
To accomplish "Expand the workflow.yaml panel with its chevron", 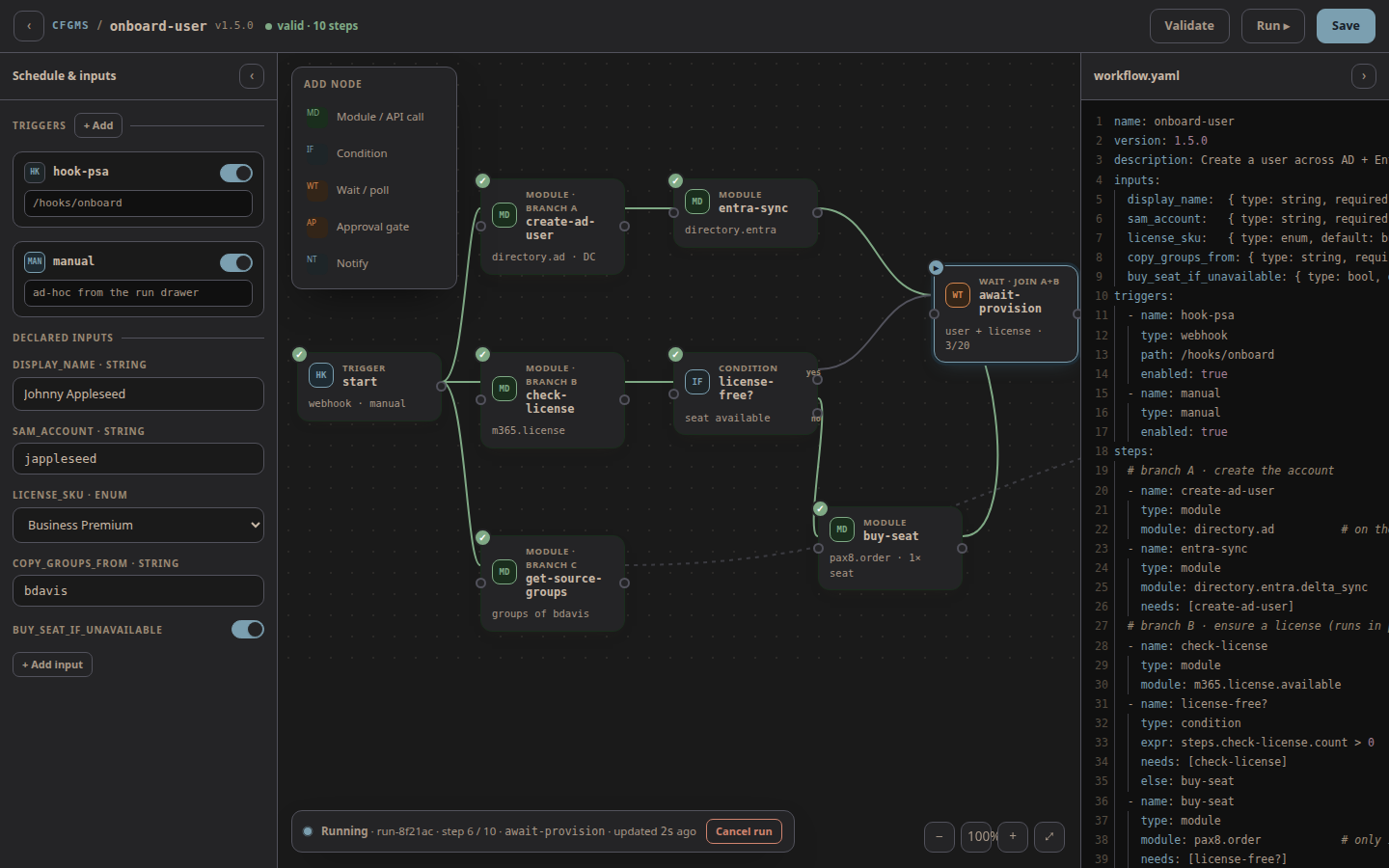I will pos(1364,76).
